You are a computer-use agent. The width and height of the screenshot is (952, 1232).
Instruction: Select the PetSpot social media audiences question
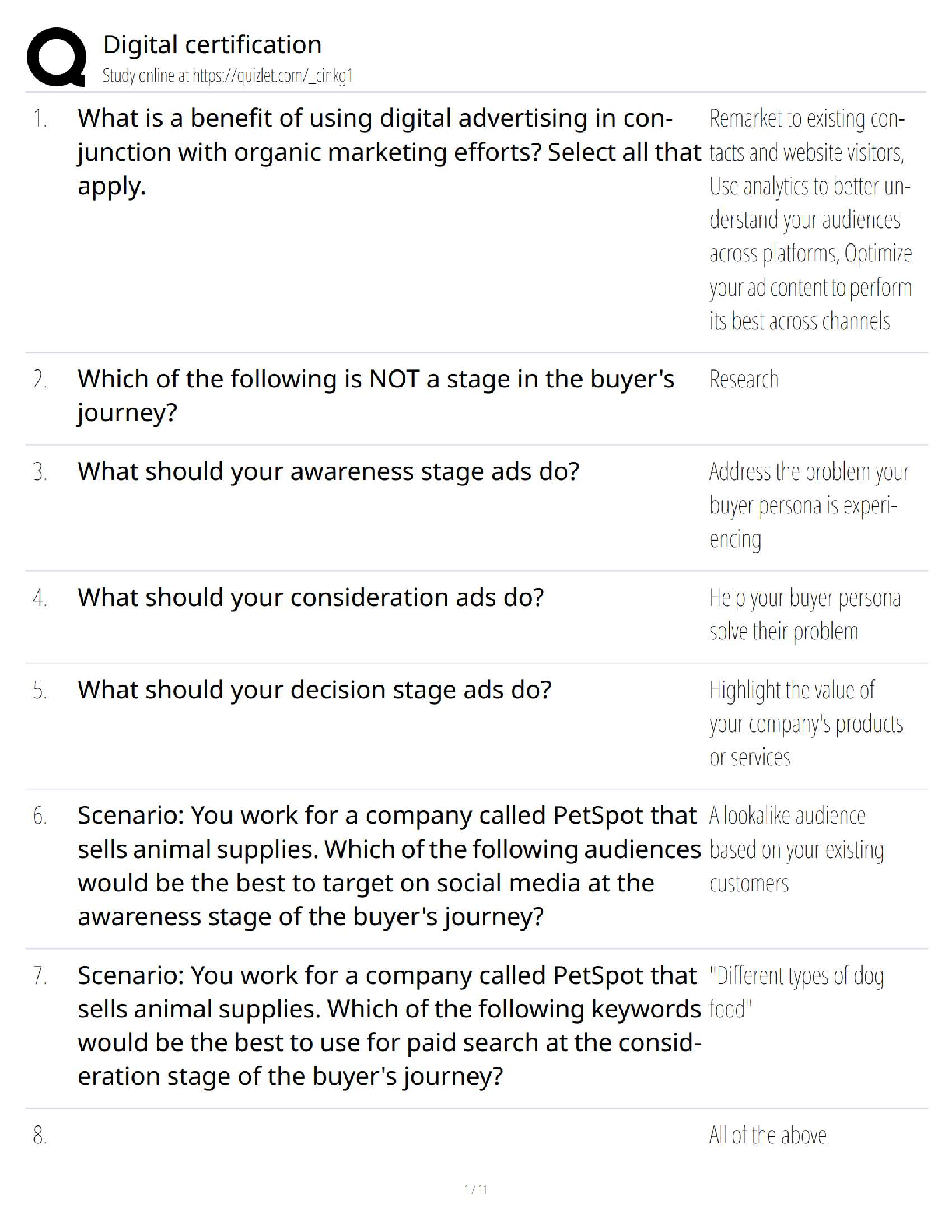[x=388, y=866]
